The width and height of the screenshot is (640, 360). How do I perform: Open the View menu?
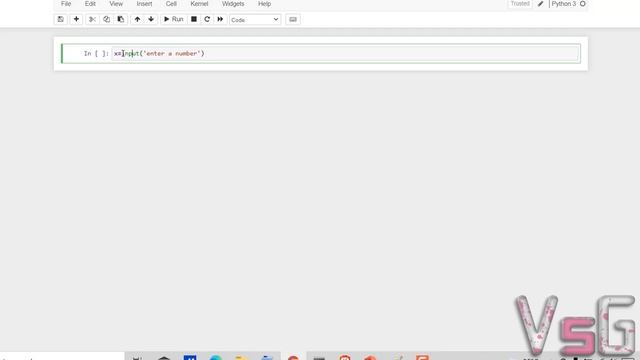[116, 4]
